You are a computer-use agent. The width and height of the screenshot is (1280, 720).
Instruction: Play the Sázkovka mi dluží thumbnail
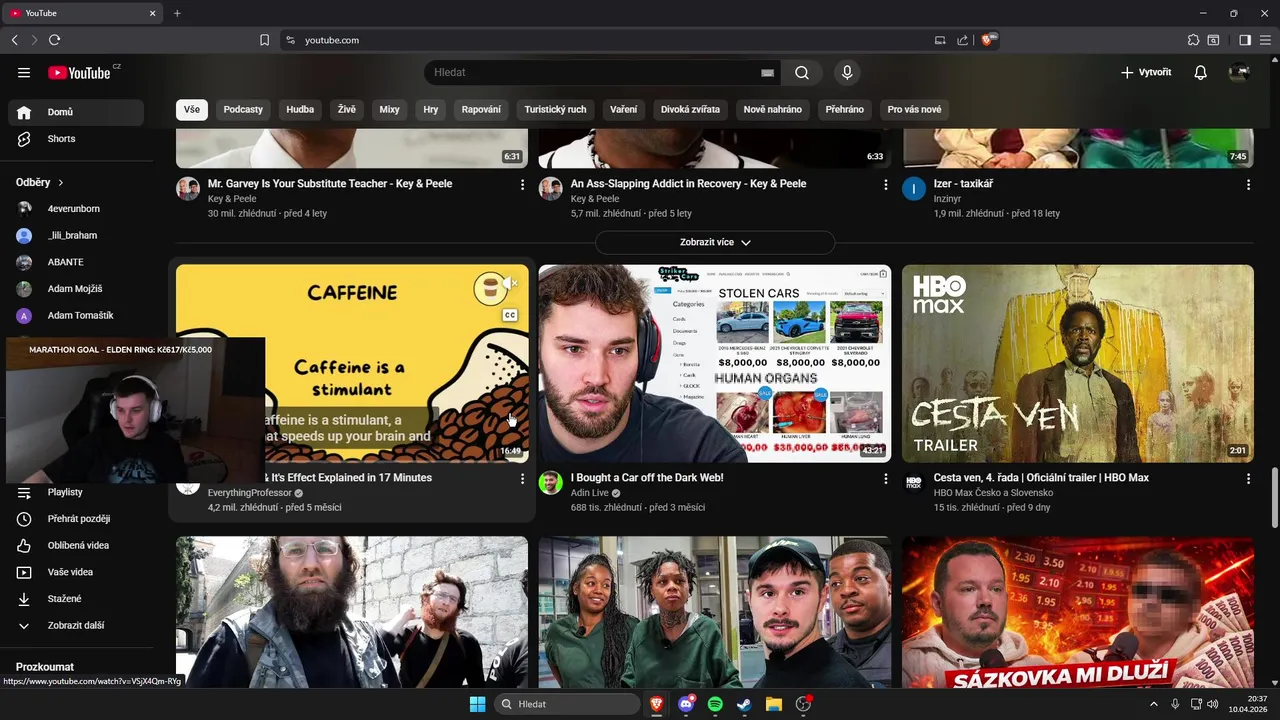coord(1078,612)
